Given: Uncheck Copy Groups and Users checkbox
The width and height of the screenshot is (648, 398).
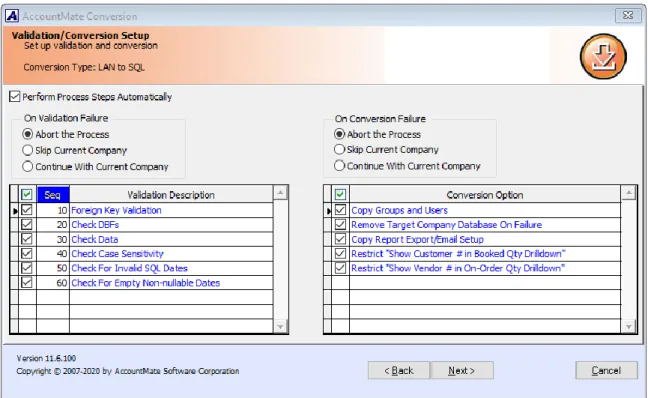Looking at the screenshot, I should (341, 210).
